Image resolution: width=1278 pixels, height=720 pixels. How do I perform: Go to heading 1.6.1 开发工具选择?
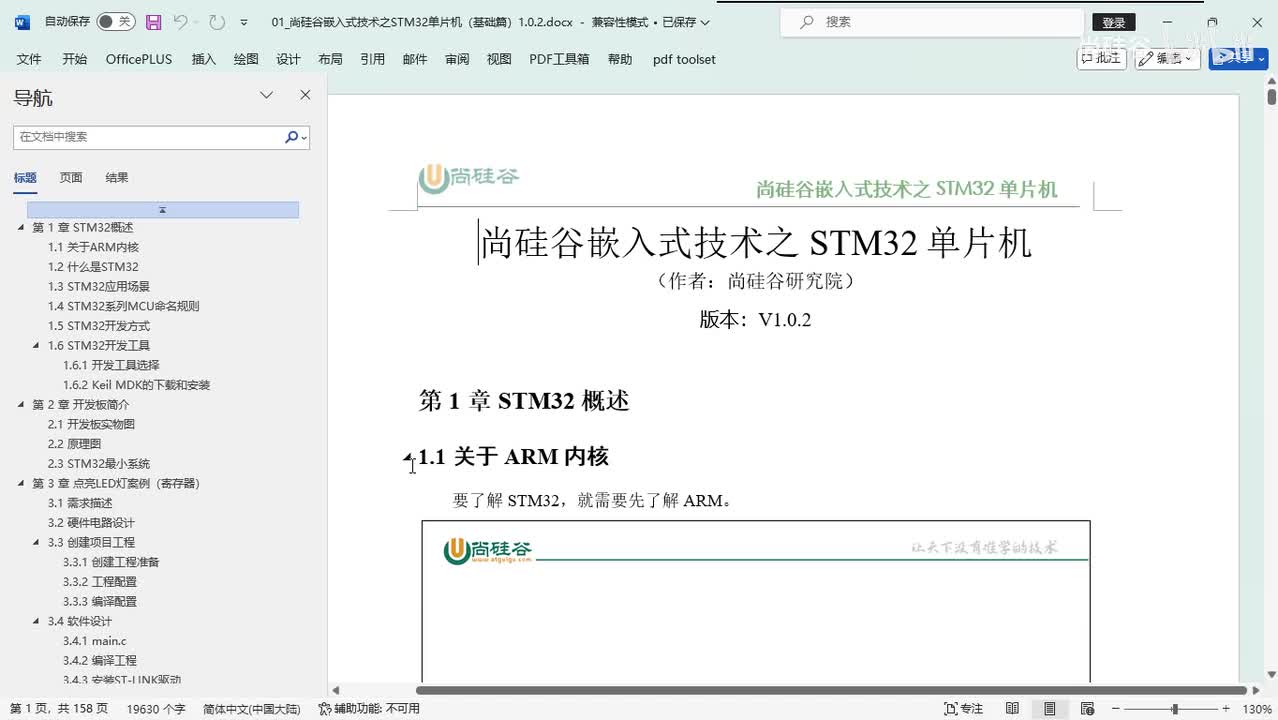pyautogui.click(x=111, y=365)
